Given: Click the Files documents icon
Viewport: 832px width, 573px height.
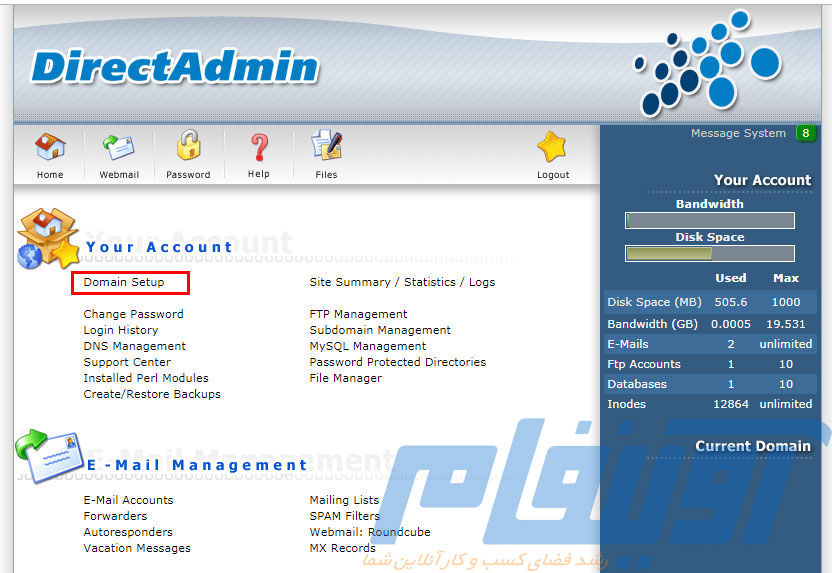Looking at the screenshot, I should [x=326, y=145].
